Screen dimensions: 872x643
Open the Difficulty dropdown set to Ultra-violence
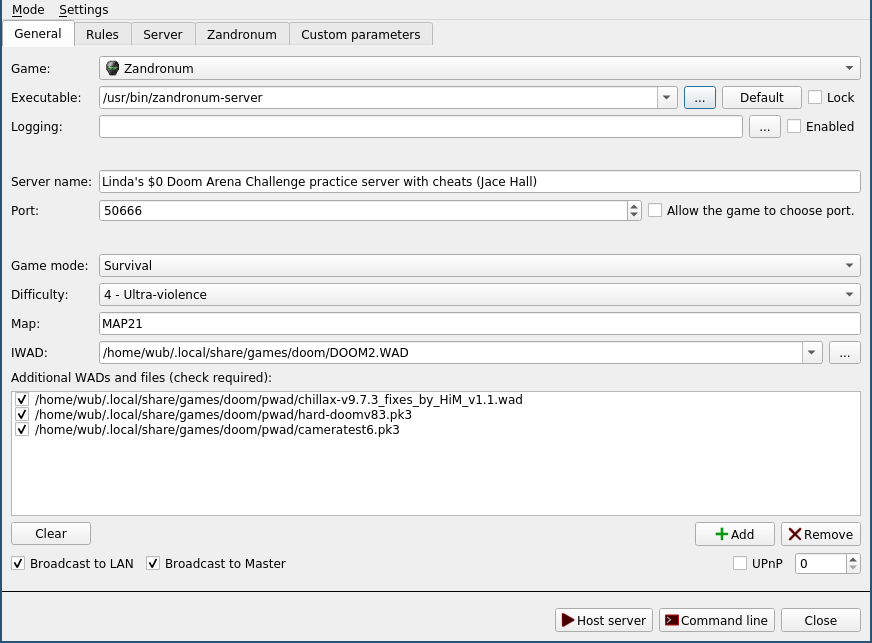pos(479,295)
